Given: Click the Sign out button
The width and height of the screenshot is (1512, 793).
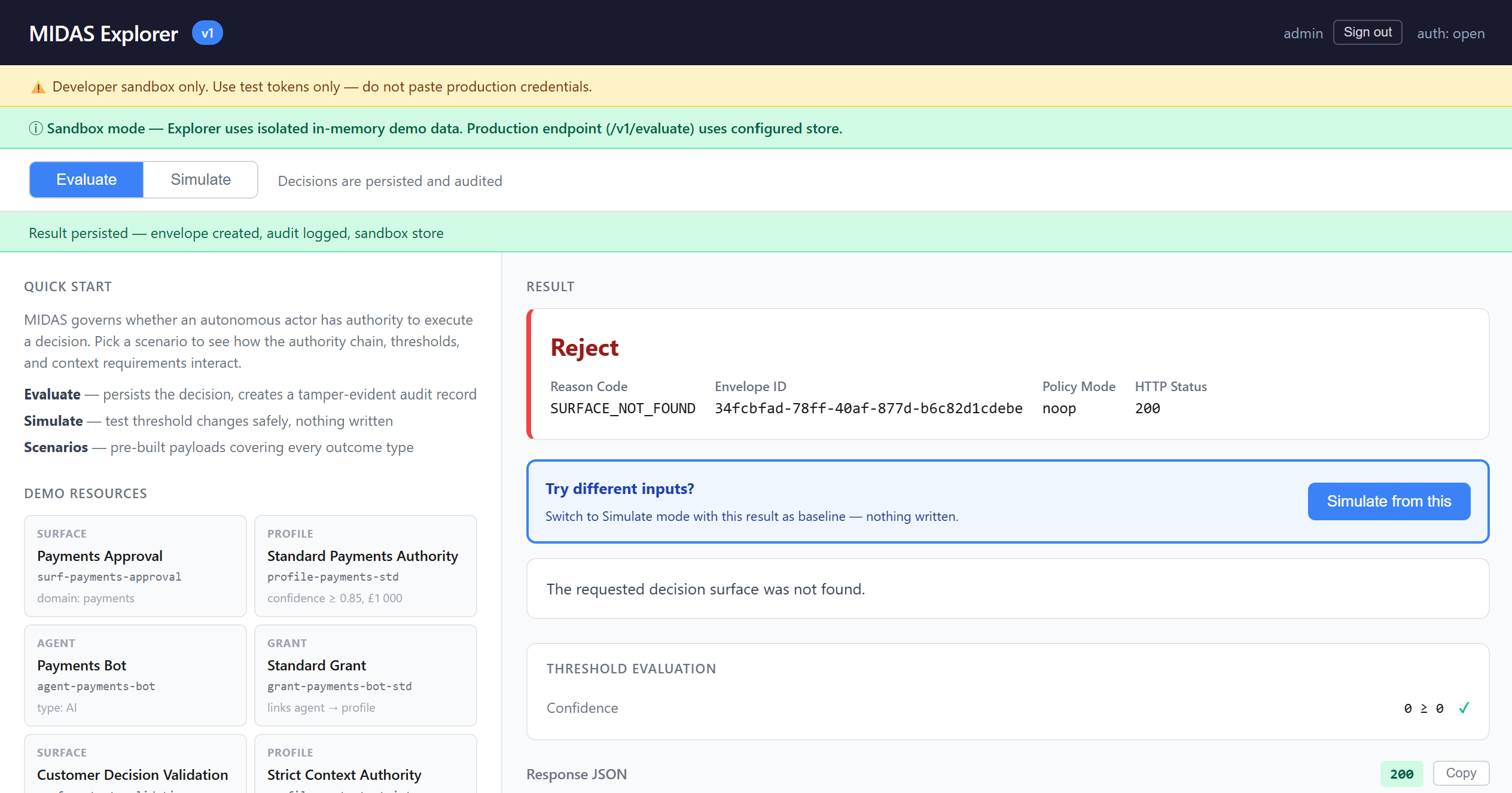Looking at the screenshot, I should tap(1367, 32).
